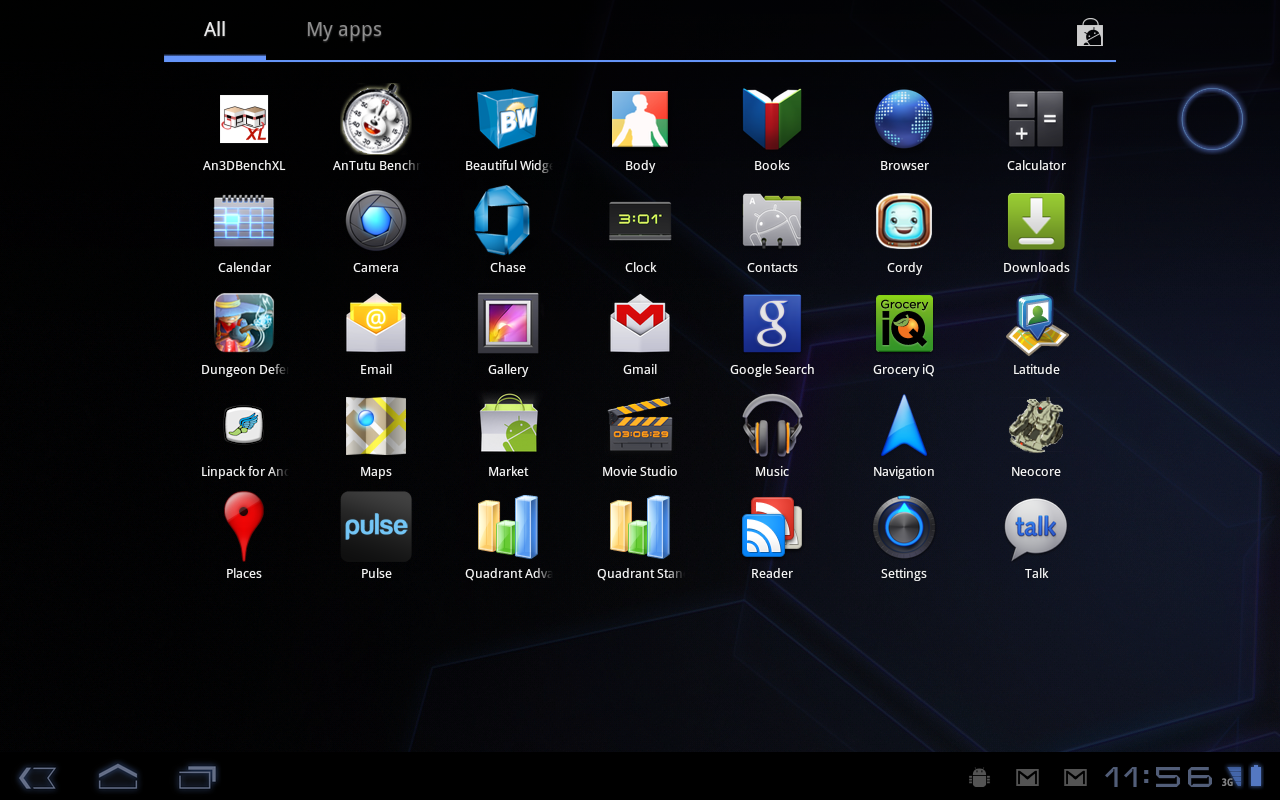The height and width of the screenshot is (800, 1280).
Task: Open the Android debug notification icon
Action: pyautogui.click(x=979, y=777)
